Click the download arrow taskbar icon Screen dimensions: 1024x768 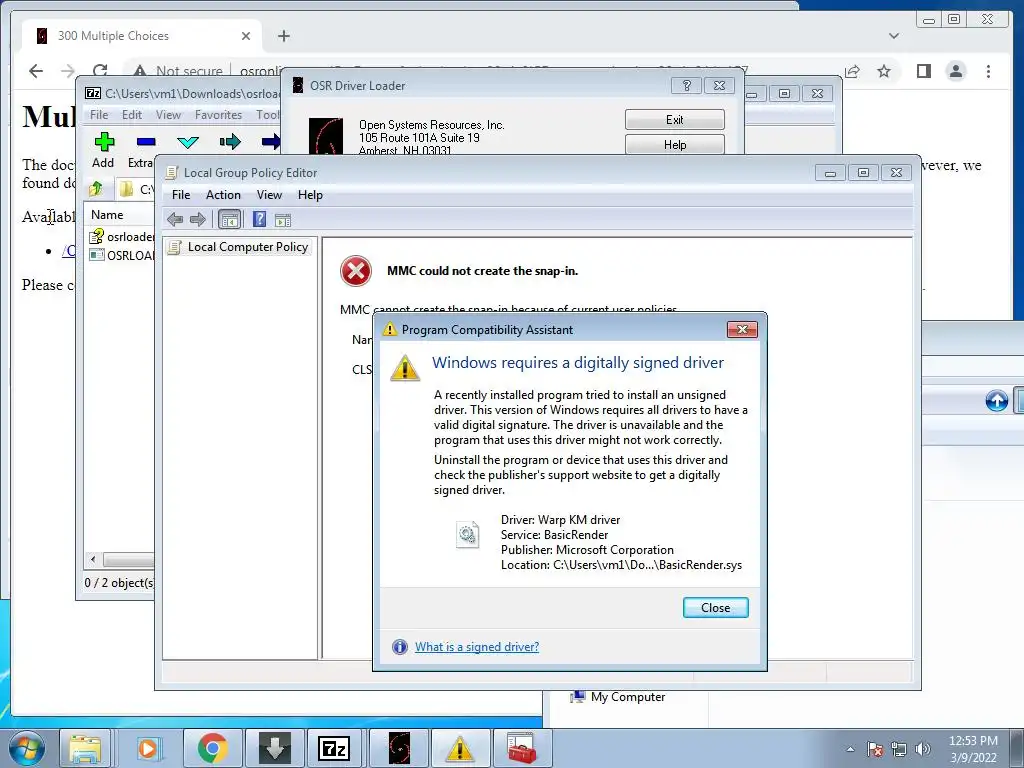[274, 748]
